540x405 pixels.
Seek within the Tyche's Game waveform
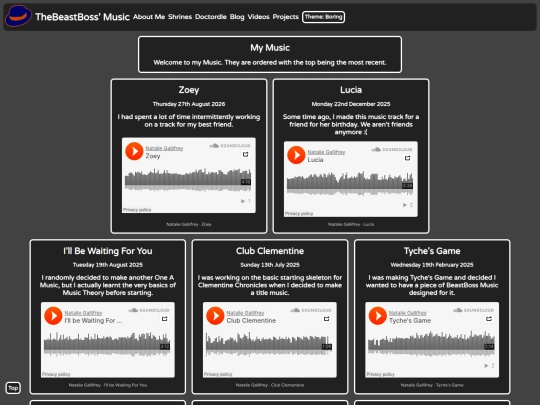pos(431,344)
